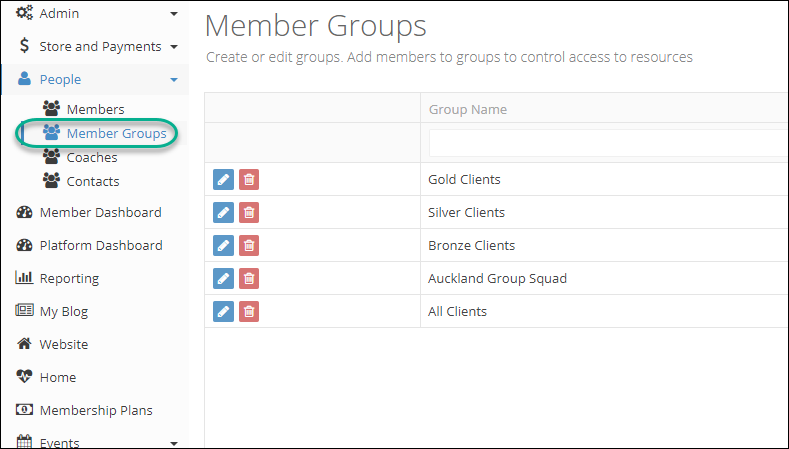Viewport: 789px width, 449px height.
Task: Delete the Silver Clients group
Action: tap(249, 212)
